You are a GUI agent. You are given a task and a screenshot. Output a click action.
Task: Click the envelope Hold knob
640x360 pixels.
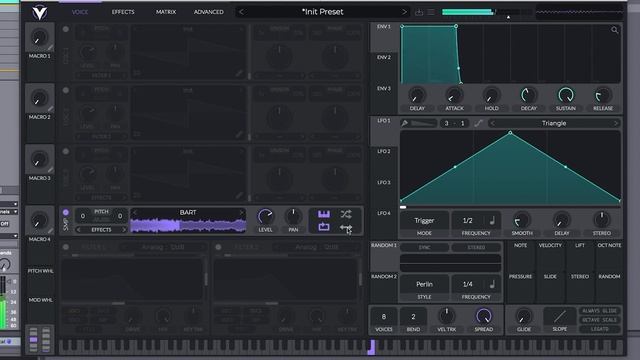pos(491,96)
